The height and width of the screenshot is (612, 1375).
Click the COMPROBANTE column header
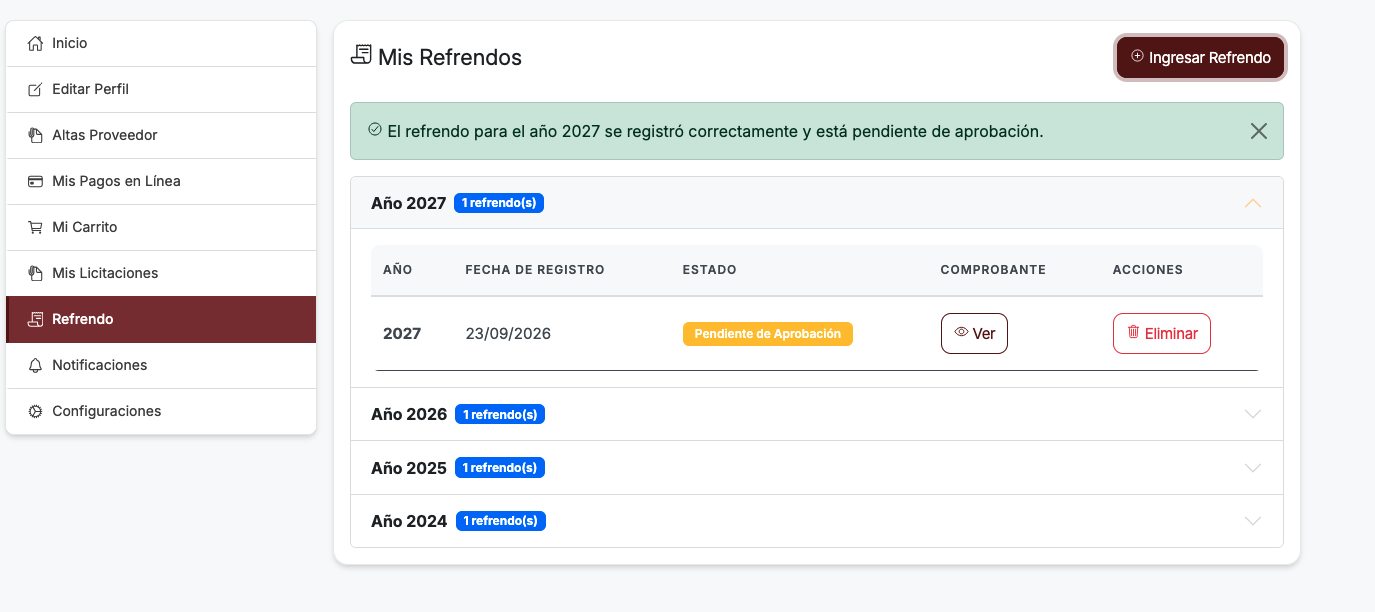pos(993,270)
